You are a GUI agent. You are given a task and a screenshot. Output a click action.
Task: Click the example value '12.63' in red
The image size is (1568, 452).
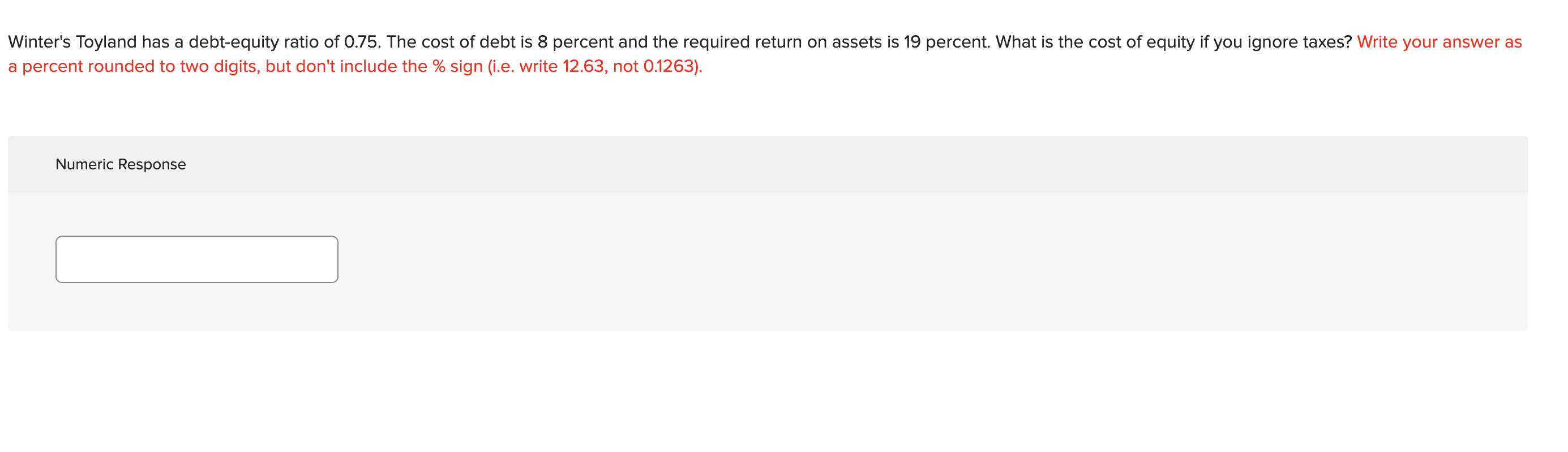[584, 66]
